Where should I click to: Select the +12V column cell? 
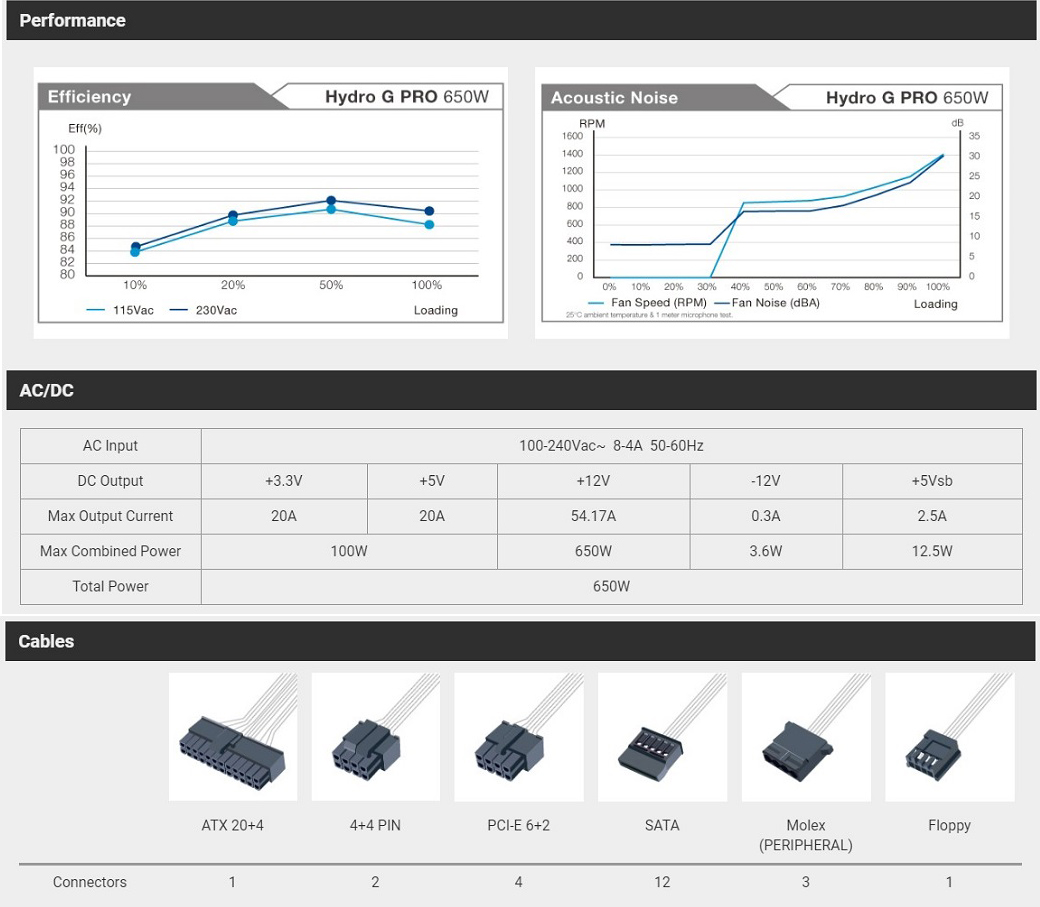593,481
